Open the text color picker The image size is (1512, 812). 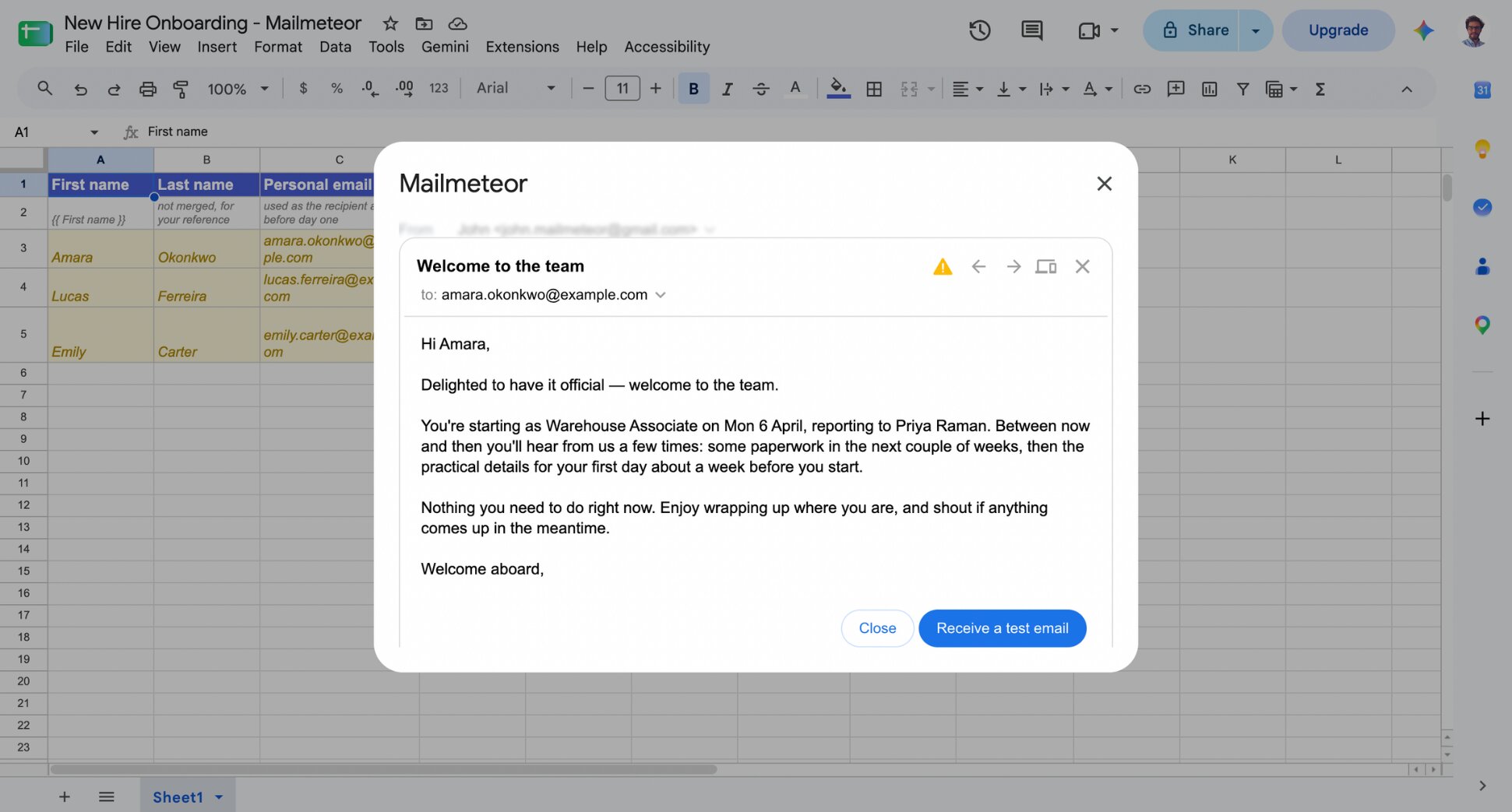point(795,89)
